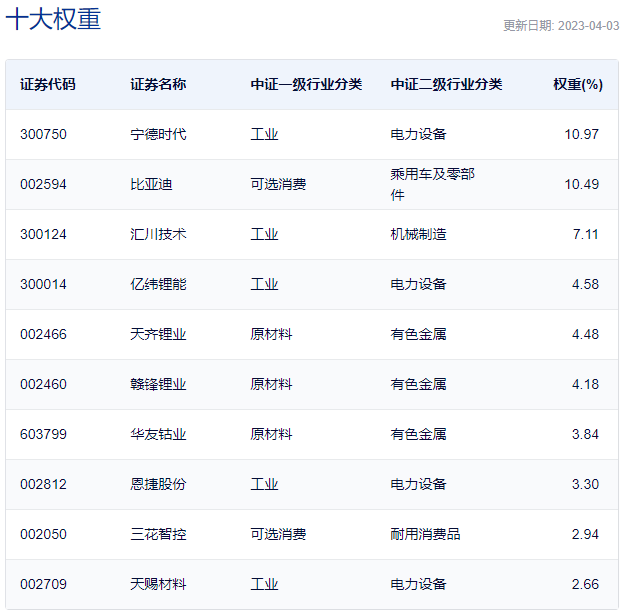Select security code 300014
The image size is (625, 616).
pyautogui.click(x=43, y=285)
